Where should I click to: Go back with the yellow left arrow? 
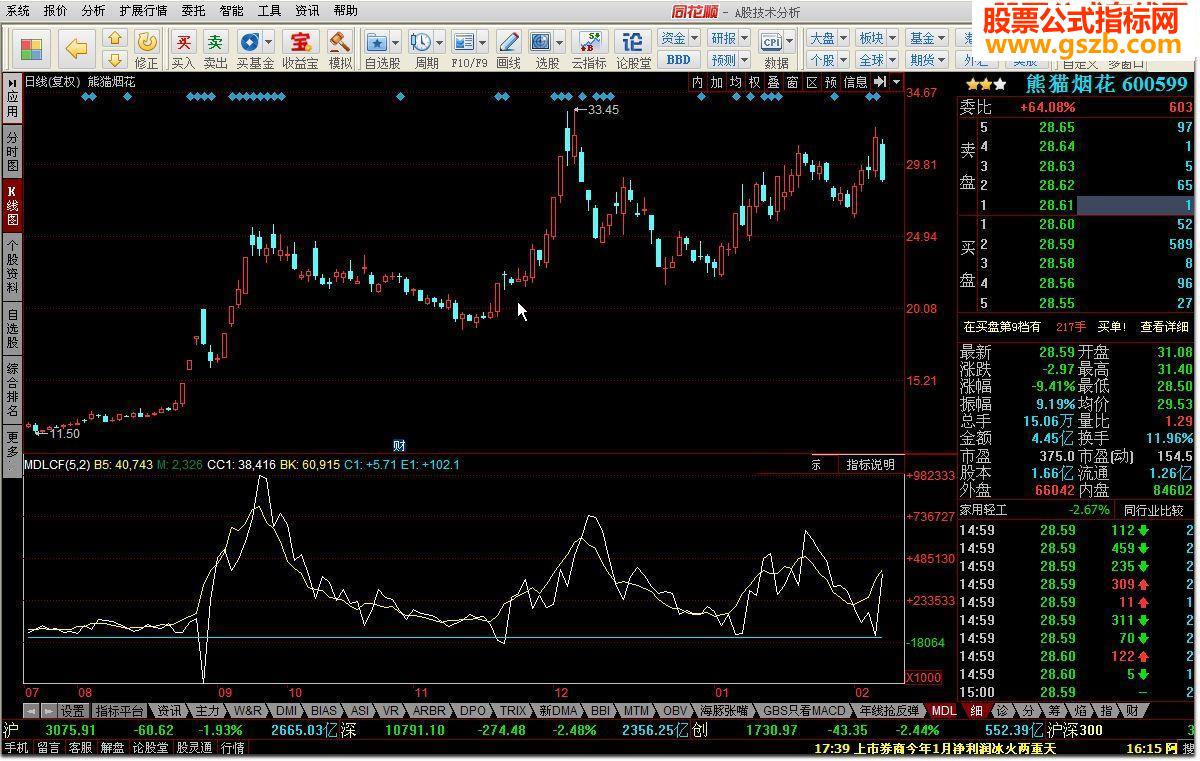(76, 49)
